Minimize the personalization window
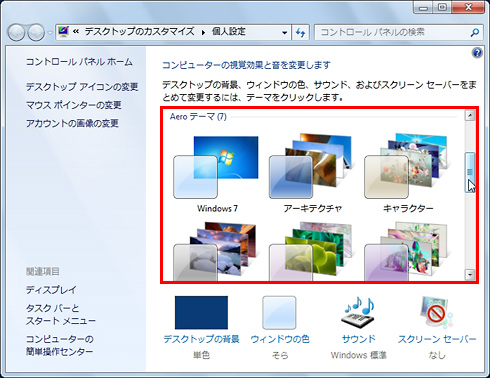Viewport: 490px width, 378px height. point(423,7)
